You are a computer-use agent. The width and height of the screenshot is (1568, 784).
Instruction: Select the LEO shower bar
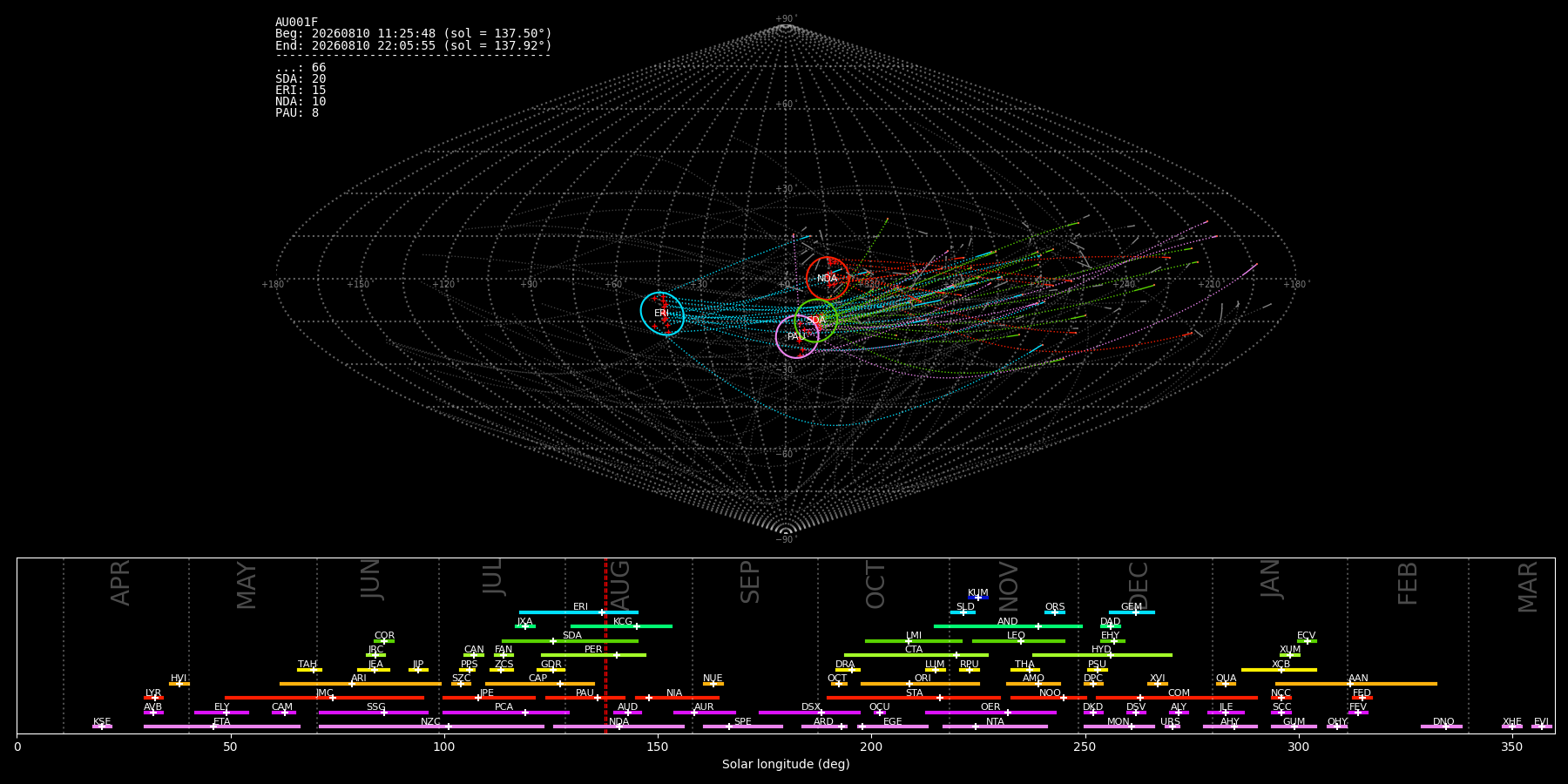click(1018, 641)
